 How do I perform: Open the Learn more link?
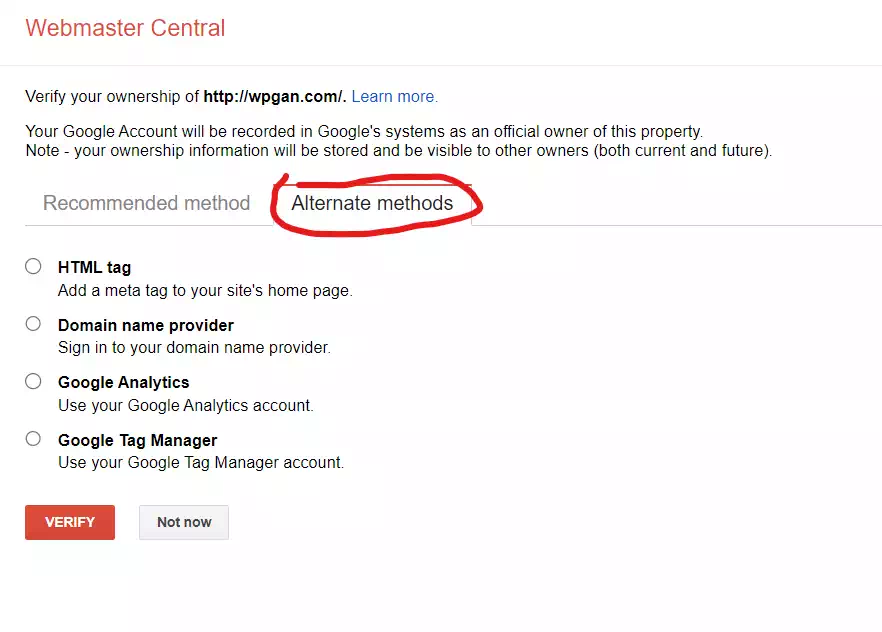point(394,97)
